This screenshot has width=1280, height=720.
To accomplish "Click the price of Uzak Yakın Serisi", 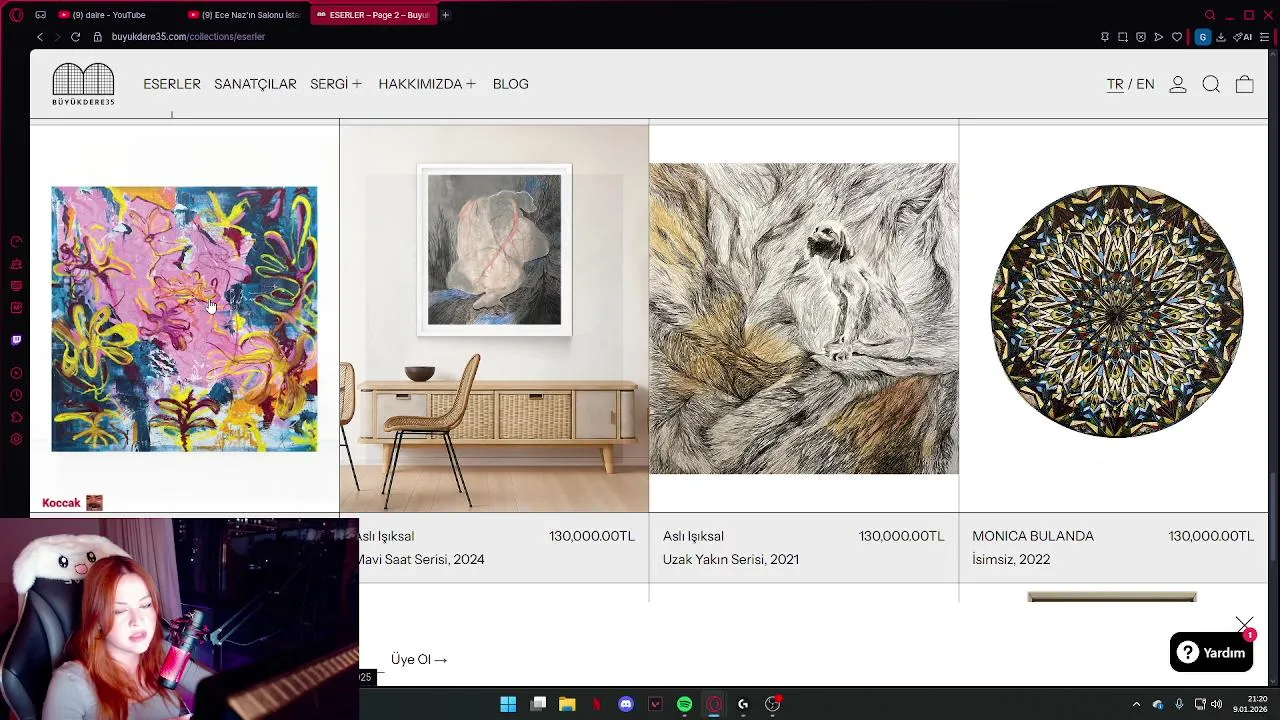I will point(901,536).
